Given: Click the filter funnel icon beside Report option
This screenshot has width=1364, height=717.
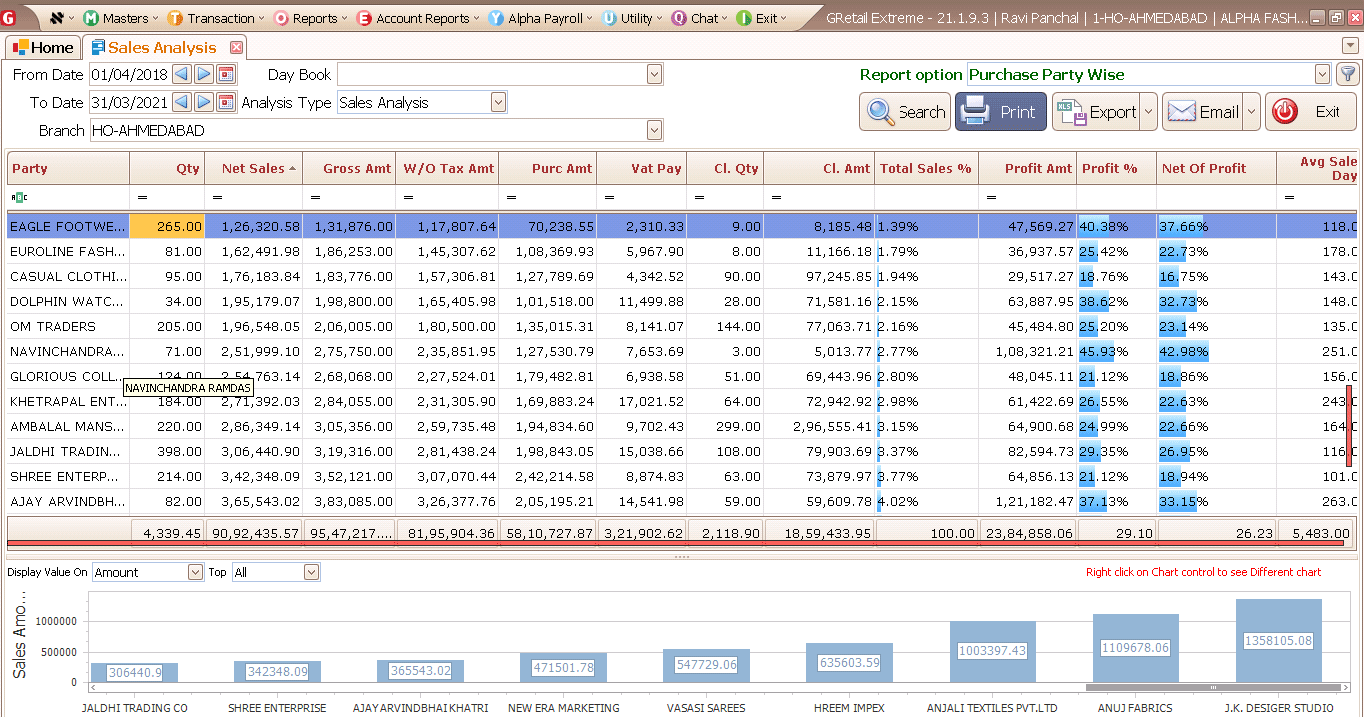Looking at the screenshot, I should (1347, 74).
